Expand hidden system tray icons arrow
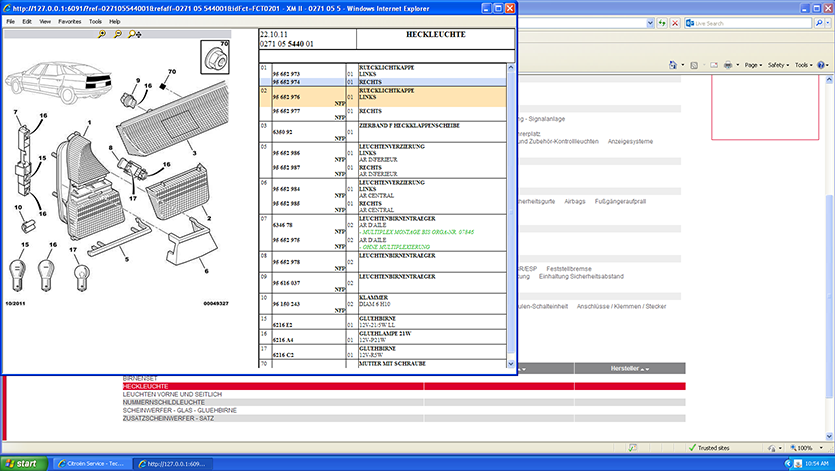The image size is (835, 471). tap(788, 464)
